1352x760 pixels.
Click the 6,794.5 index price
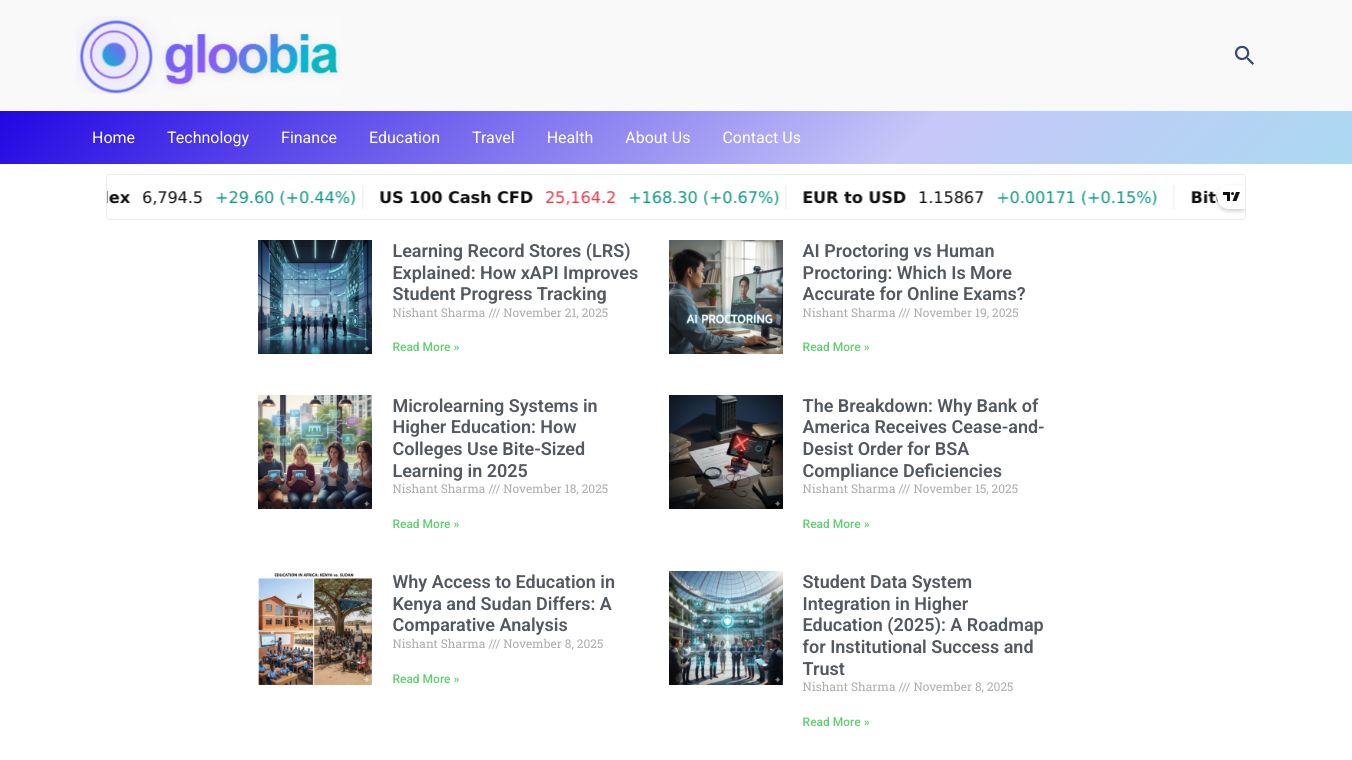click(172, 198)
